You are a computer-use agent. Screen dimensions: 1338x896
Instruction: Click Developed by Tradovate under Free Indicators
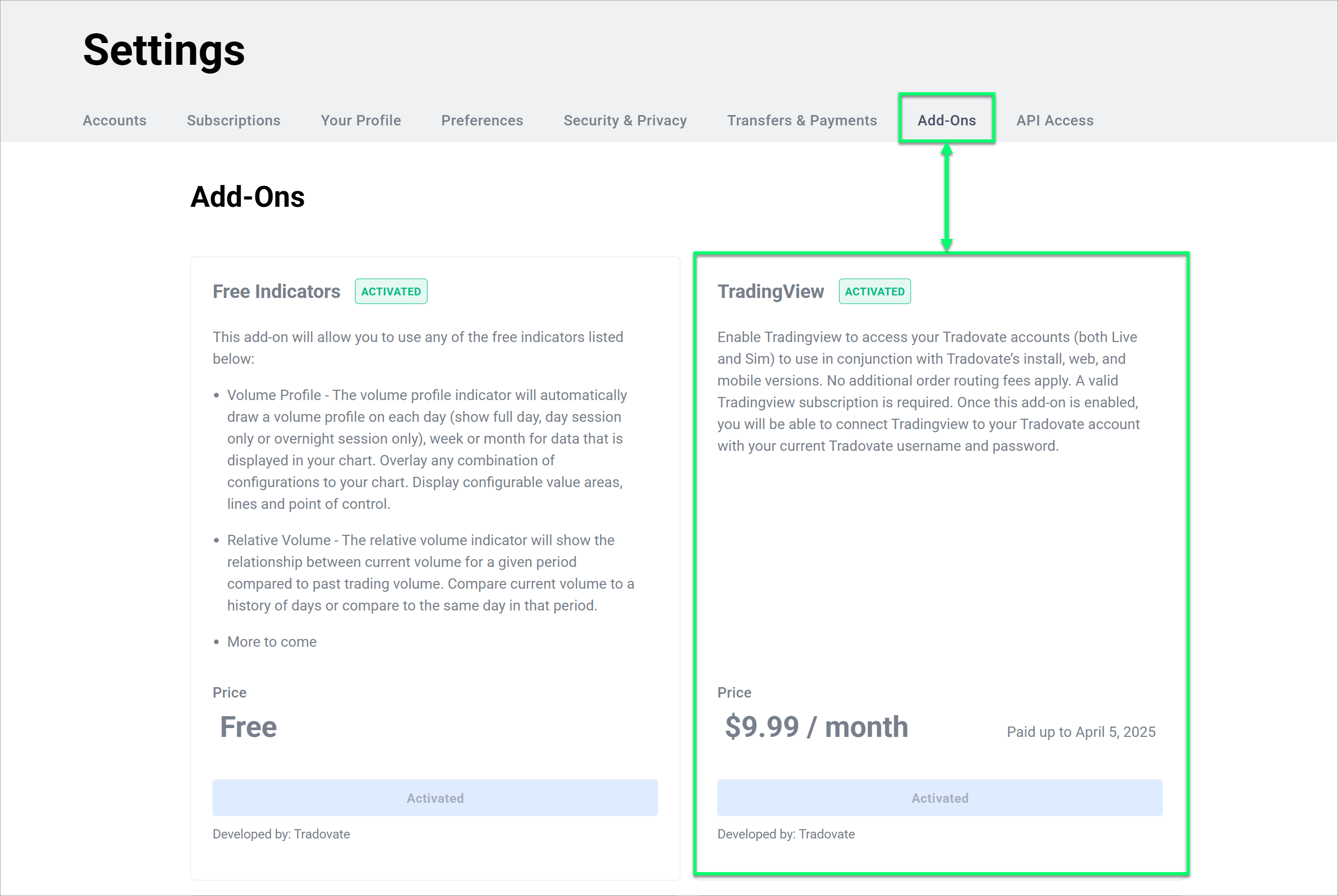(x=281, y=834)
